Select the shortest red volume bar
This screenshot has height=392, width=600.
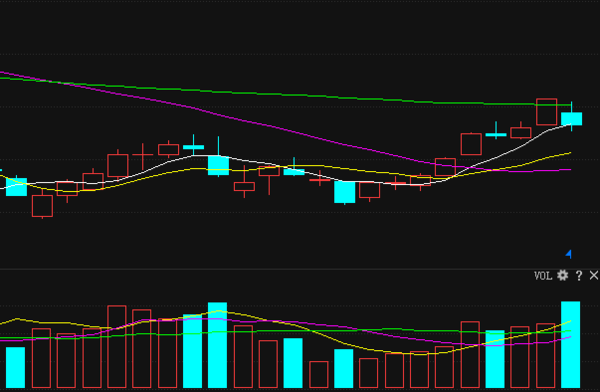point(319,375)
